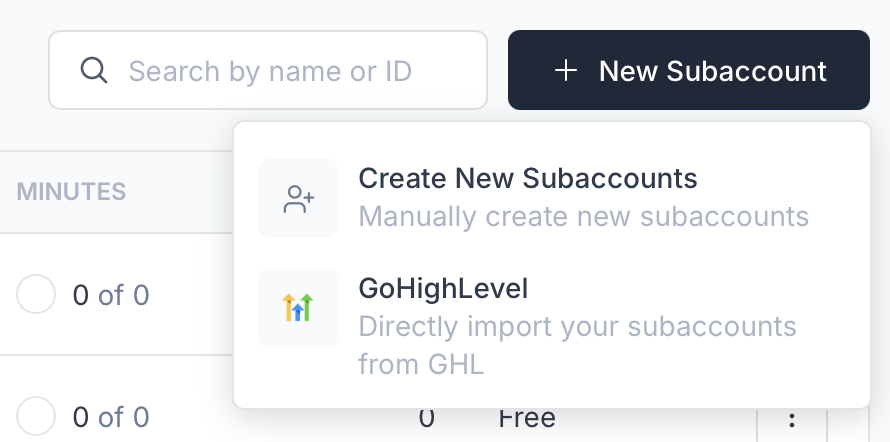This screenshot has height=442, width=890.
Task: Sort by the MINUTES column header
Action: 71,191
